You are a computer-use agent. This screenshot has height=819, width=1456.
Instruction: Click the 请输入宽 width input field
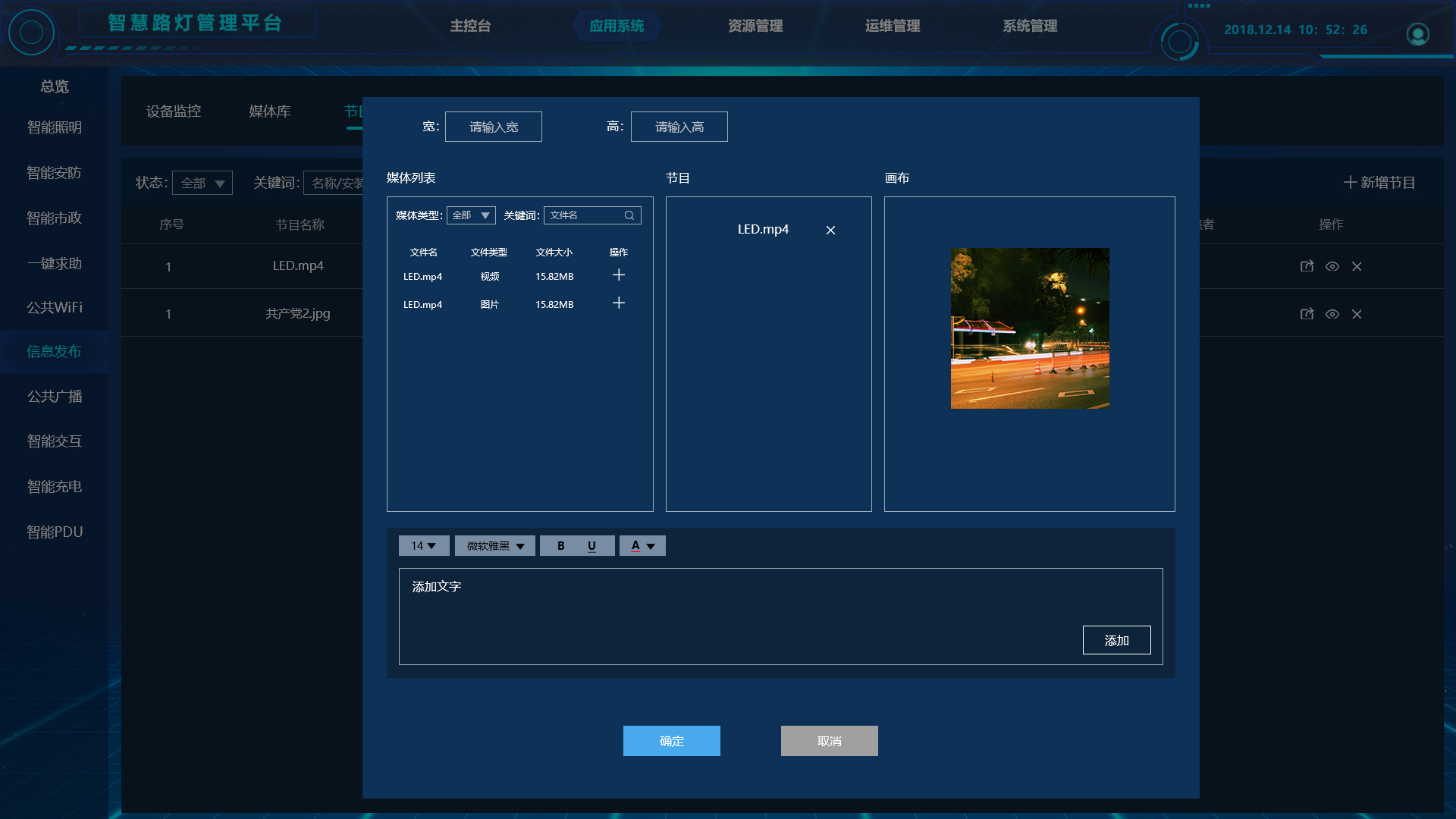tap(494, 127)
